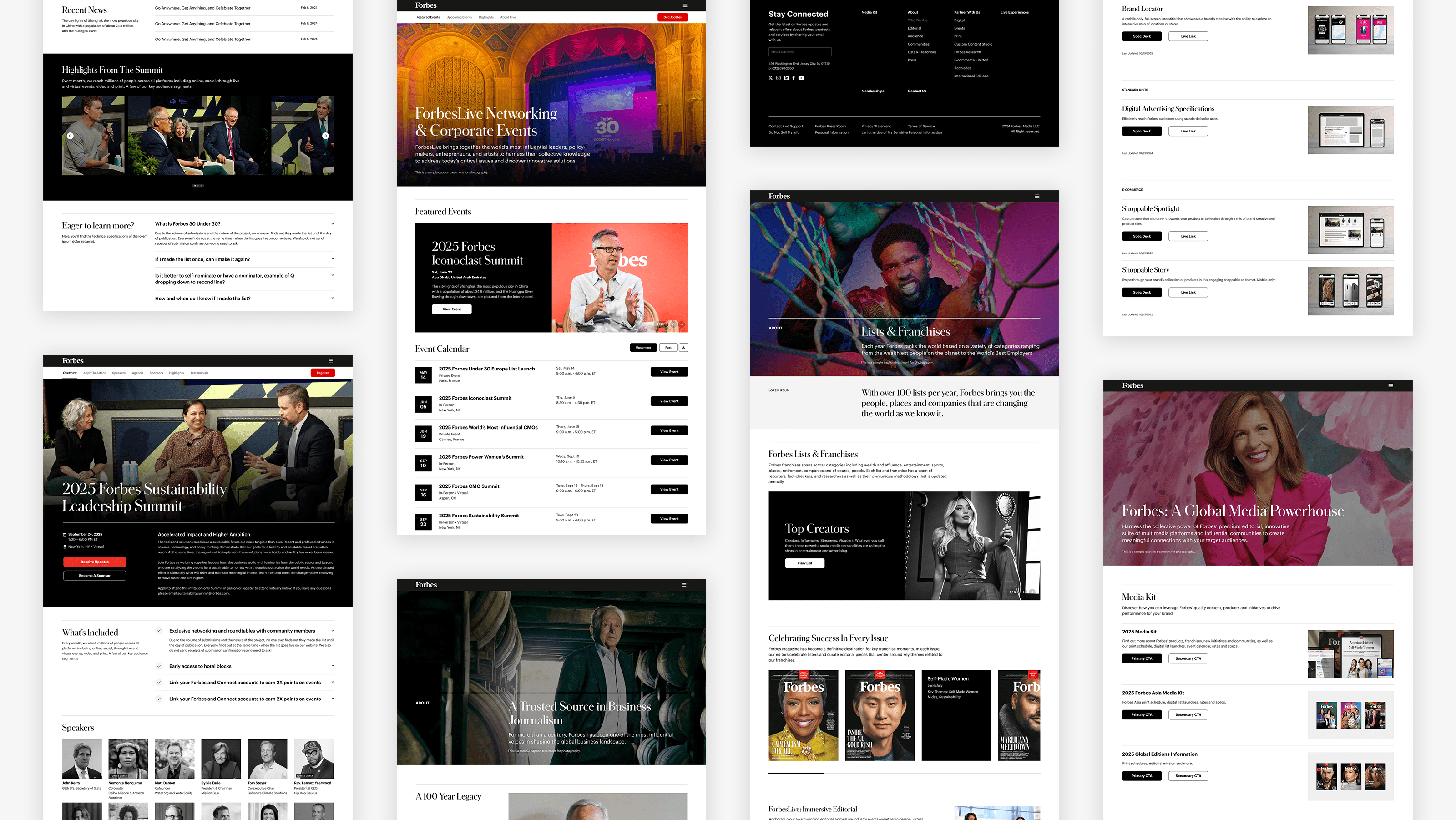Click next arrow on Top Creators carousel
Image resolution: width=1456 pixels, height=820 pixels.
(x=1032, y=592)
